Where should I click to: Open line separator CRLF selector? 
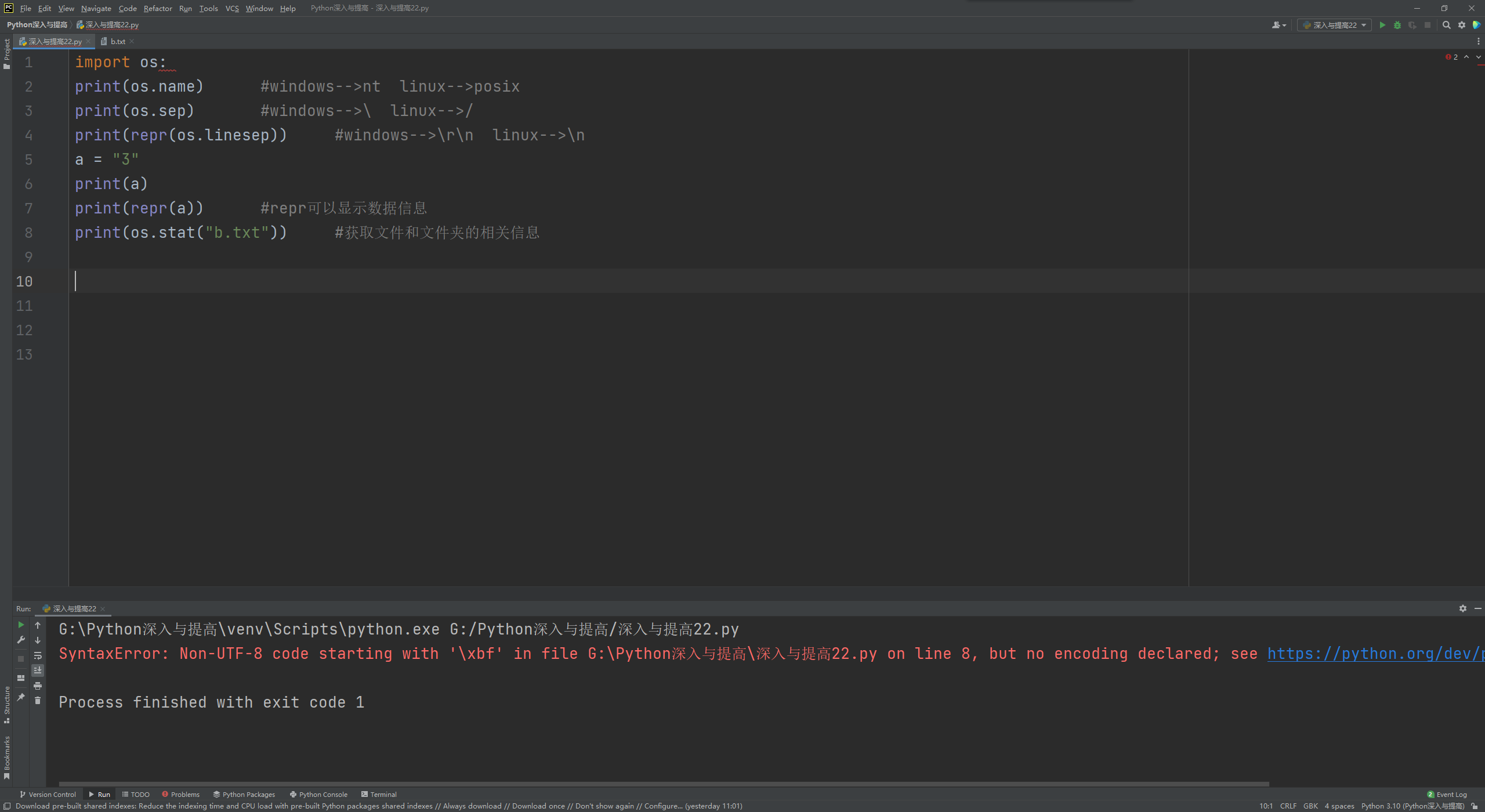(x=1288, y=806)
